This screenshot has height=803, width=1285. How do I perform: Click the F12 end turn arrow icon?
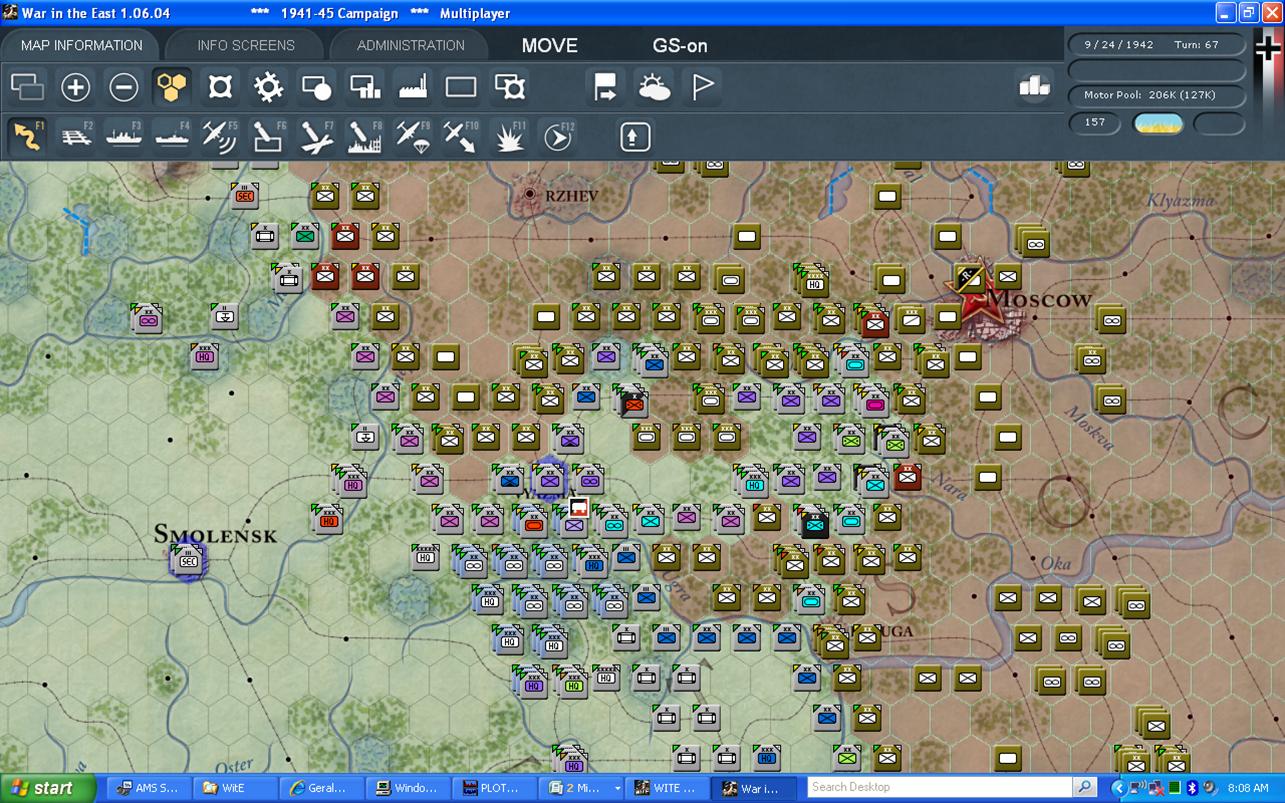tap(558, 136)
